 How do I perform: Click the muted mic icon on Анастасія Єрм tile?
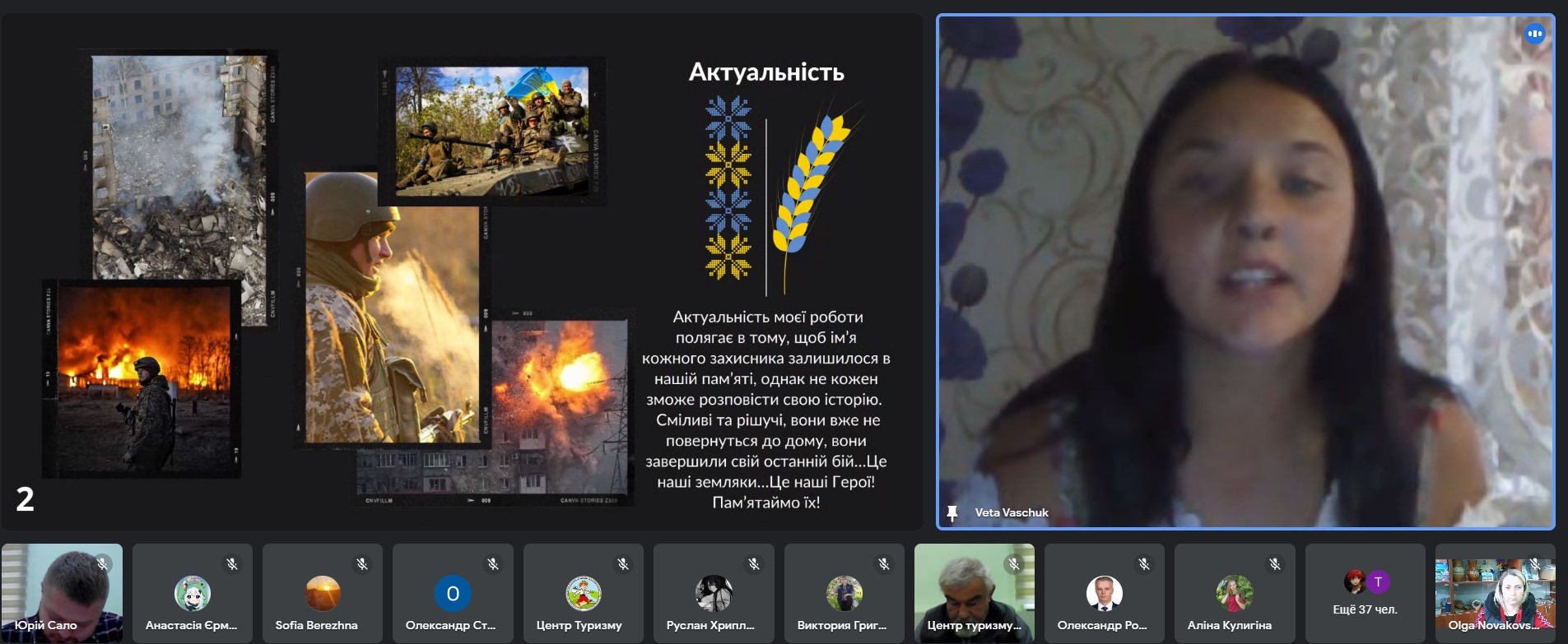click(232, 564)
